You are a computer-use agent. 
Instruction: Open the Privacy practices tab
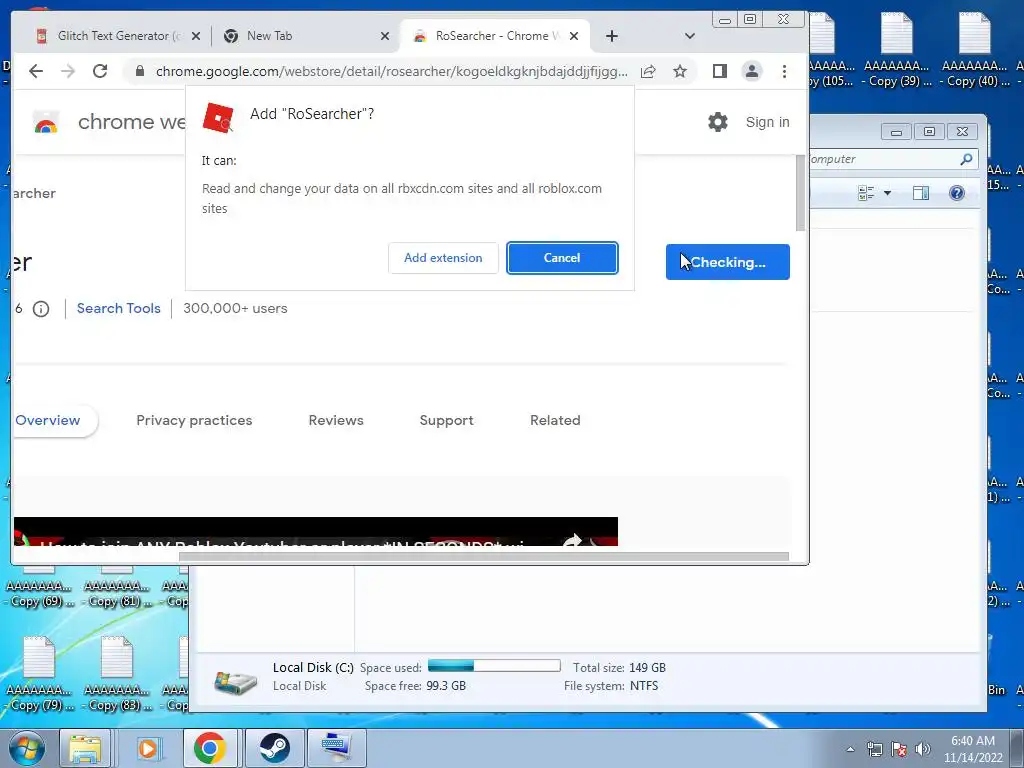coord(194,421)
